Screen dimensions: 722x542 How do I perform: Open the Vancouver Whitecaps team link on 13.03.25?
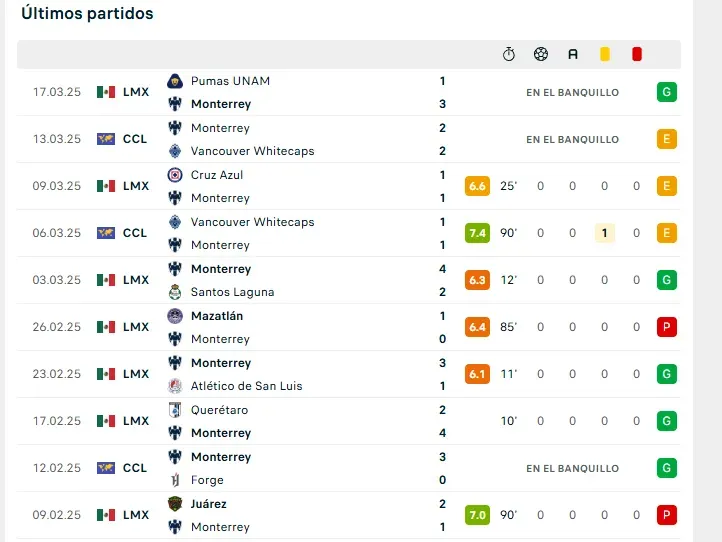[x=252, y=151]
